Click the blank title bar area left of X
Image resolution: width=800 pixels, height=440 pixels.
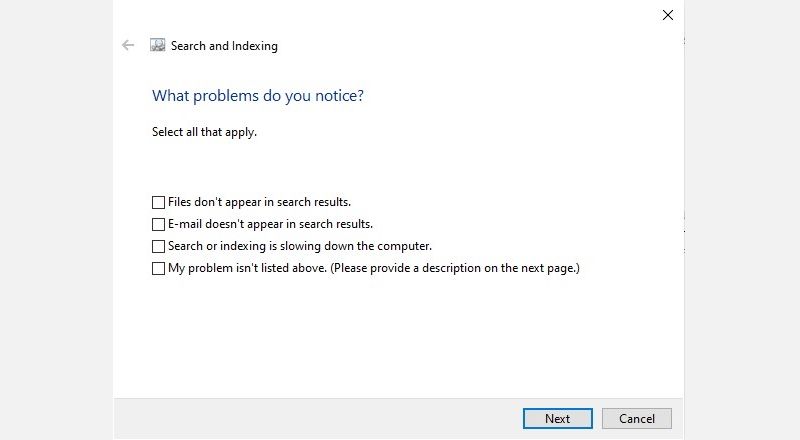tap(400, 15)
